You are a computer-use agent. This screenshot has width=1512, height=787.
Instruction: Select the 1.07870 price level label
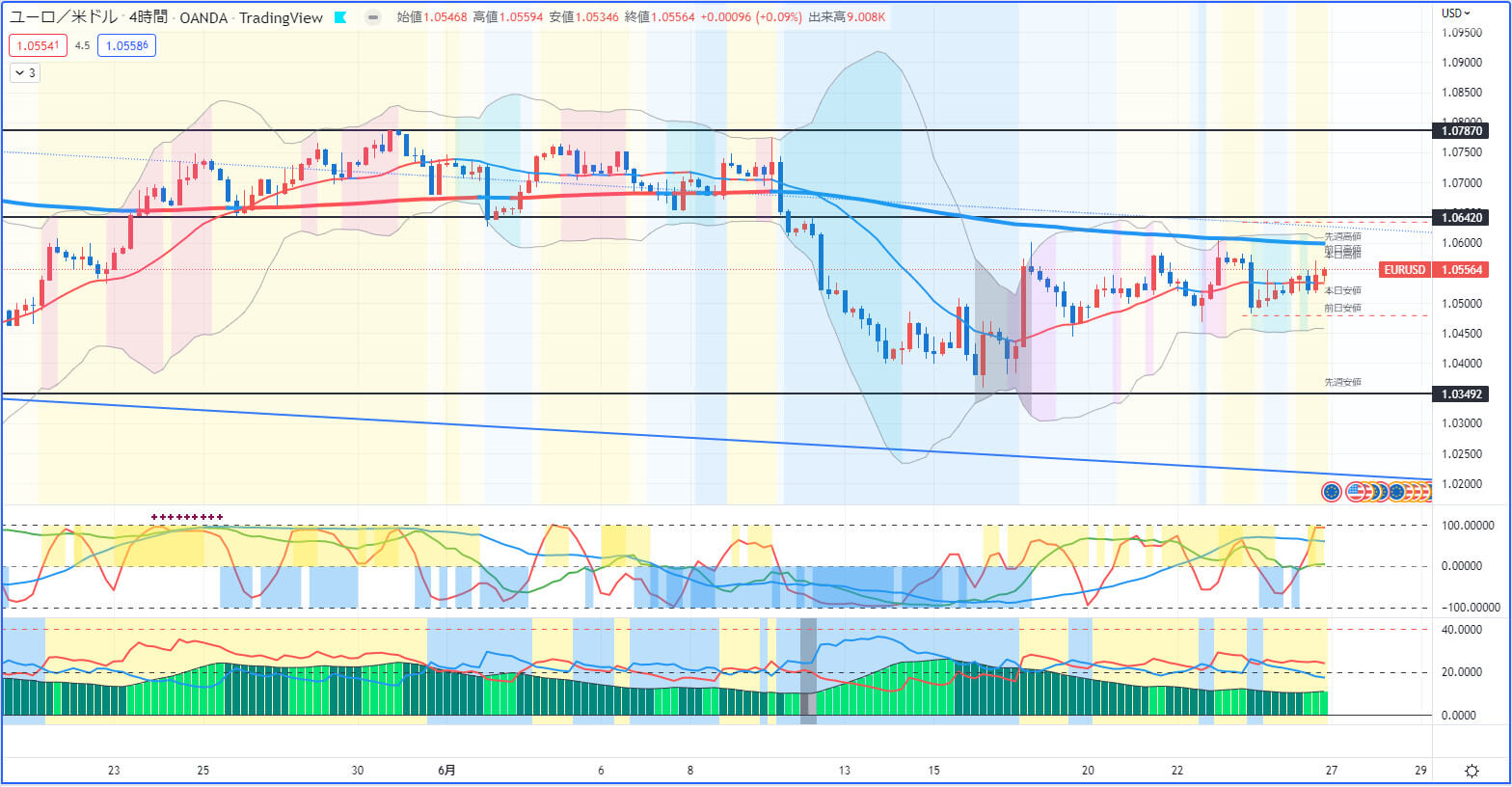1461,130
